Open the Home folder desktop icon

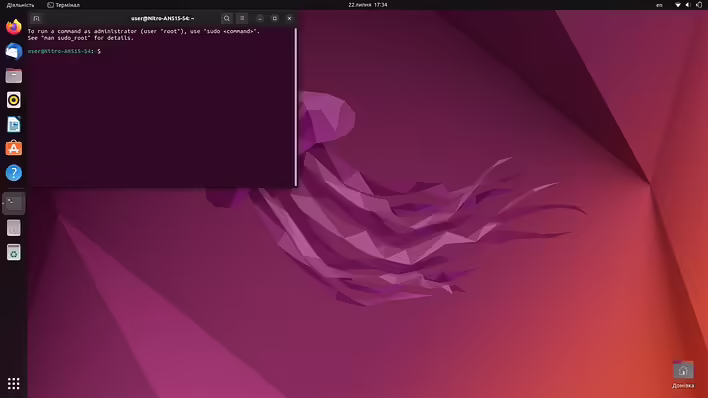coord(683,375)
